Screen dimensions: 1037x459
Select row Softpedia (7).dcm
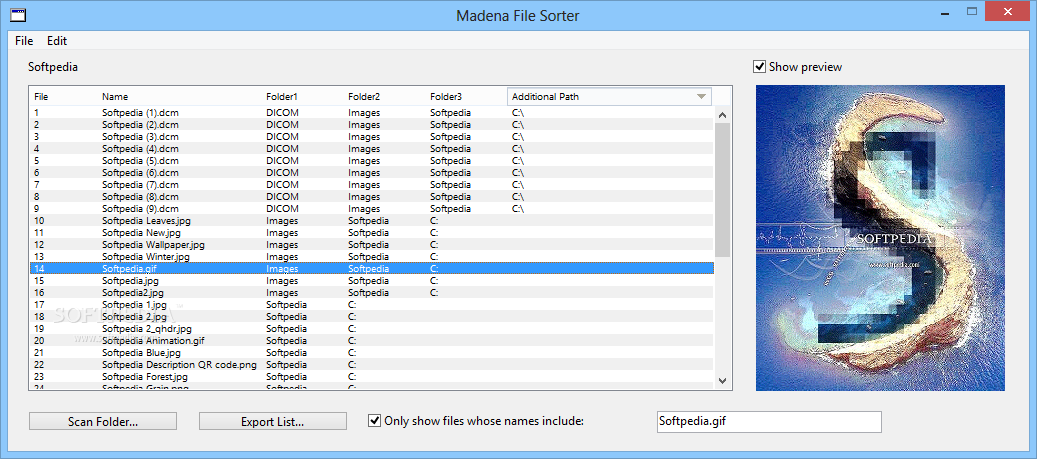point(372,184)
